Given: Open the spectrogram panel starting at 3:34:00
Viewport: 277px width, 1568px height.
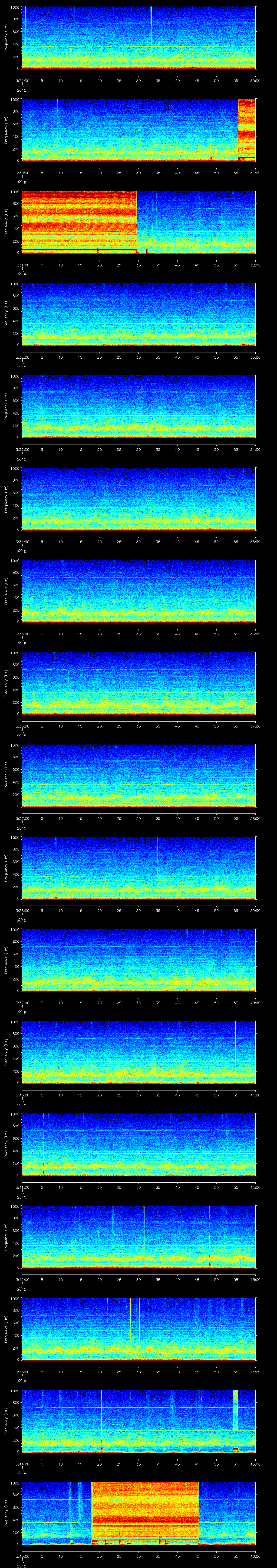Looking at the screenshot, I should [138, 499].
